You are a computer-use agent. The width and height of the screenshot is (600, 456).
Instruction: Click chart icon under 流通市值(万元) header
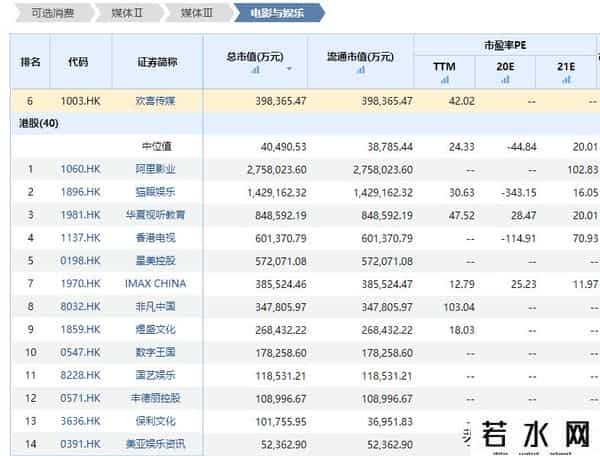pos(359,70)
